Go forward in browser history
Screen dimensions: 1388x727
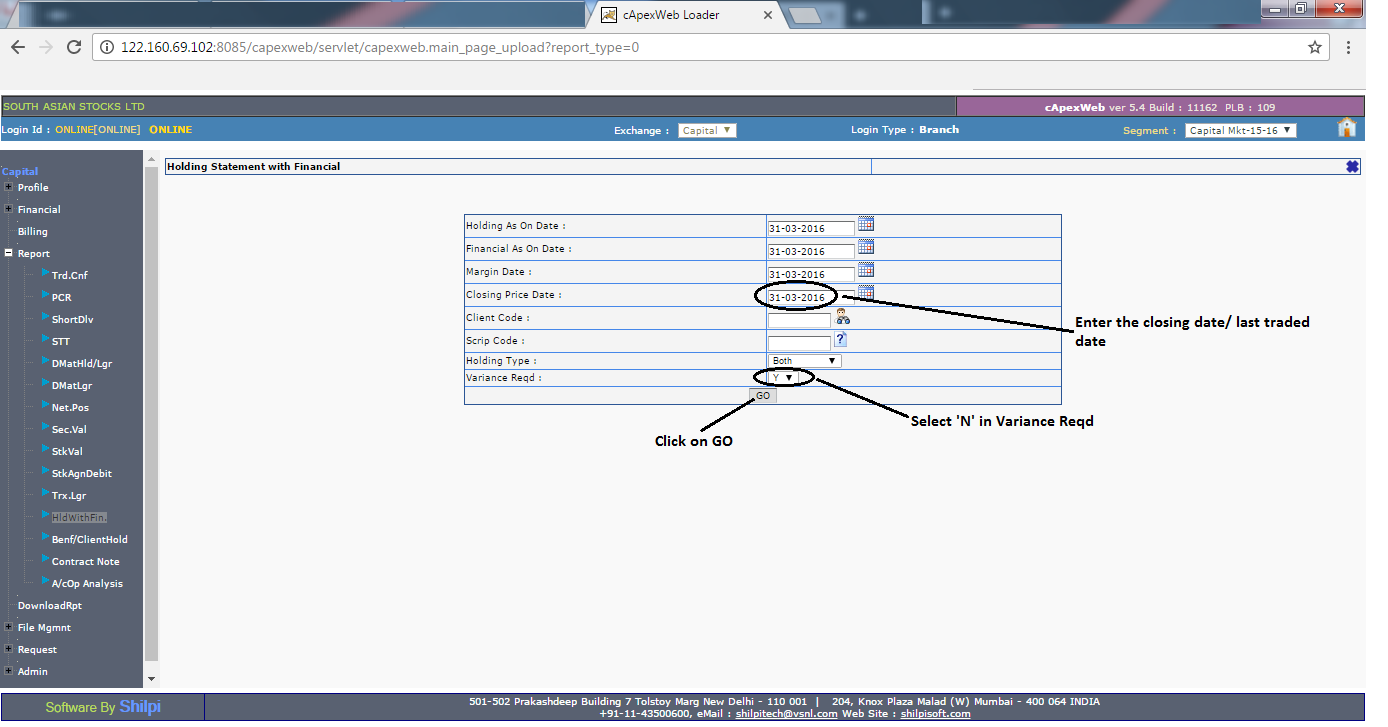pos(46,47)
